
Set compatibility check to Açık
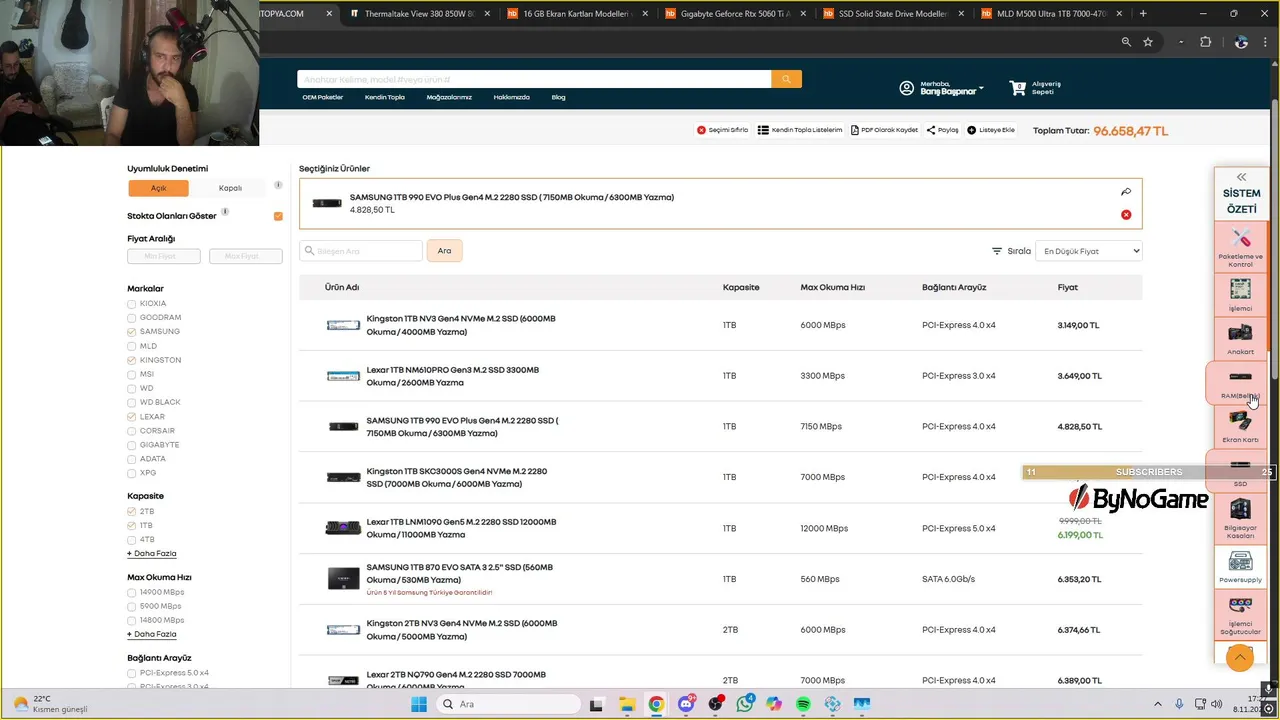tap(159, 188)
